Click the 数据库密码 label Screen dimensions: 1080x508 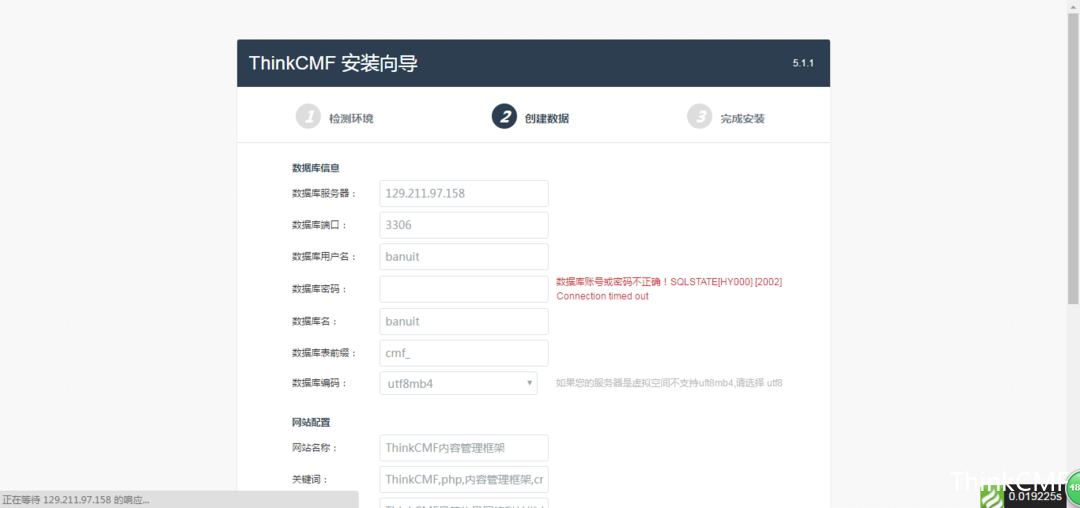[320, 289]
